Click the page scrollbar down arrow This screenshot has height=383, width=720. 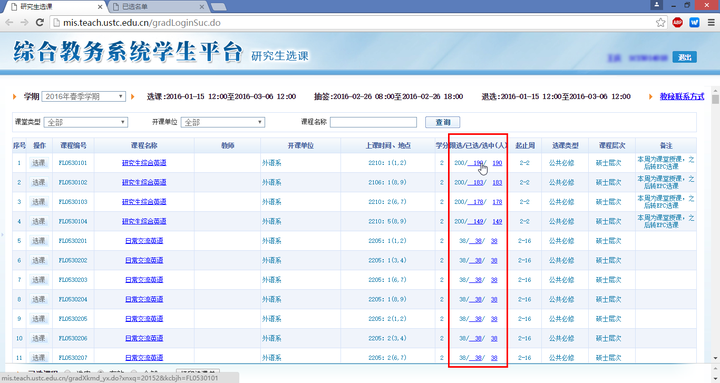715,358
